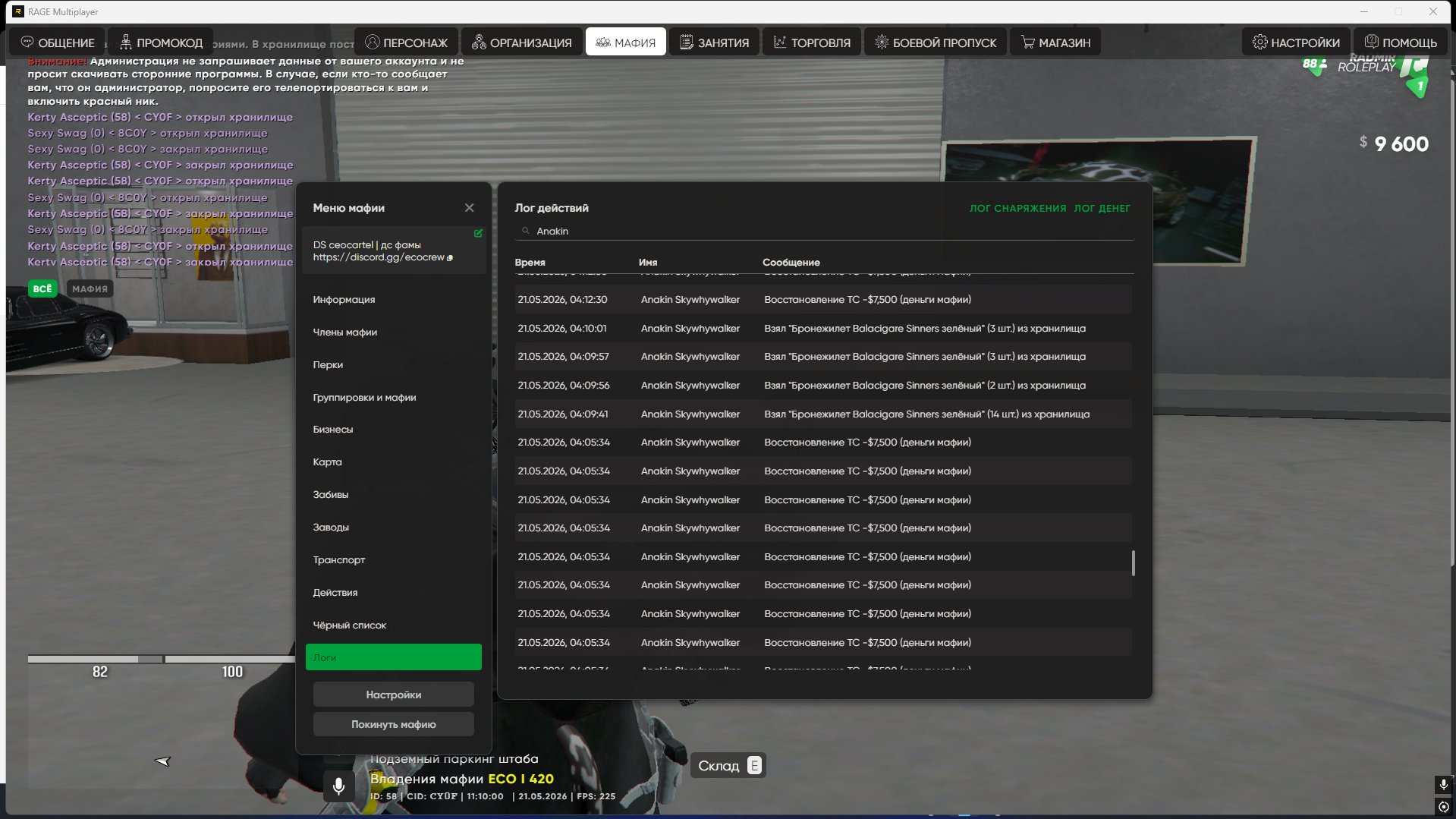Click the small microphone icon above the crosshair icon
The height and width of the screenshot is (819, 1456).
pyautogui.click(x=1443, y=785)
